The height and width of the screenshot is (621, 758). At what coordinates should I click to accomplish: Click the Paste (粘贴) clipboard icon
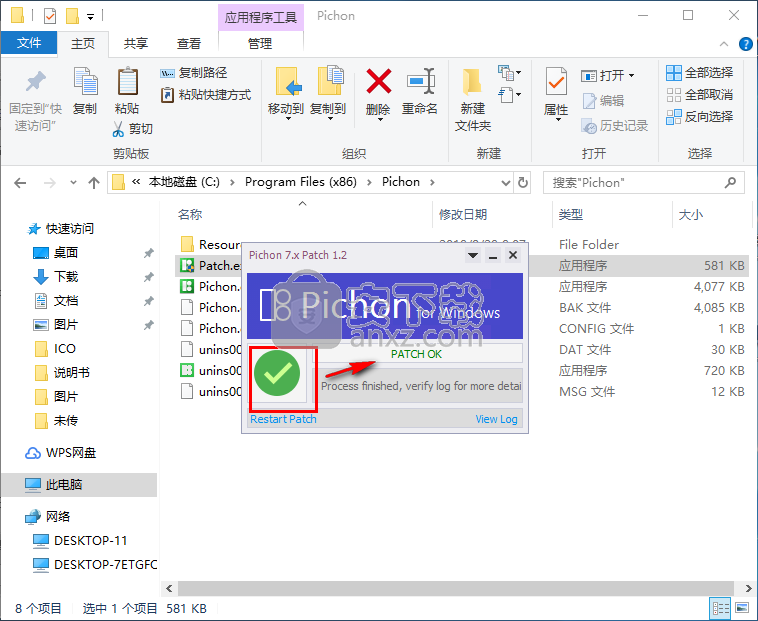(x=128, y=81)
